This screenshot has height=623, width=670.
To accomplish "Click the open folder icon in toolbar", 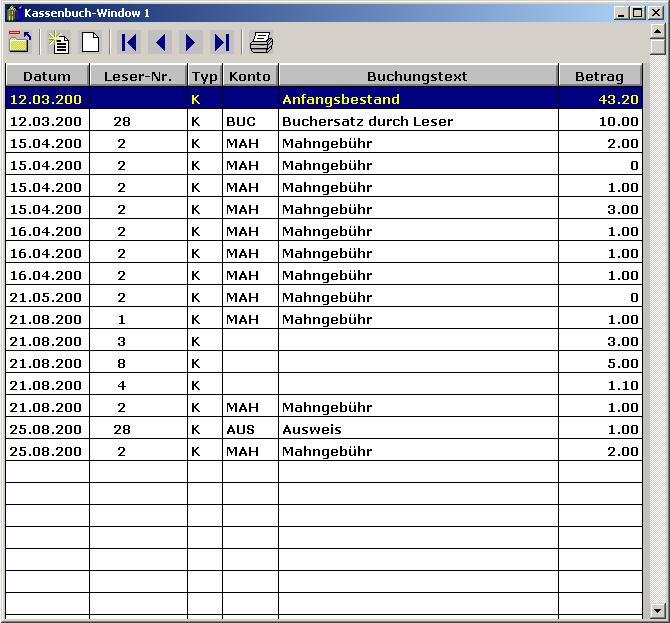I will tap(20, 42).
